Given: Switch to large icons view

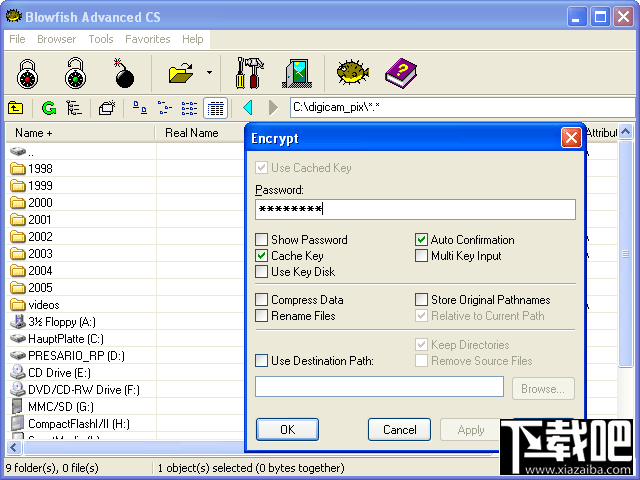Looking at the screenshot, I should [140, 108].
